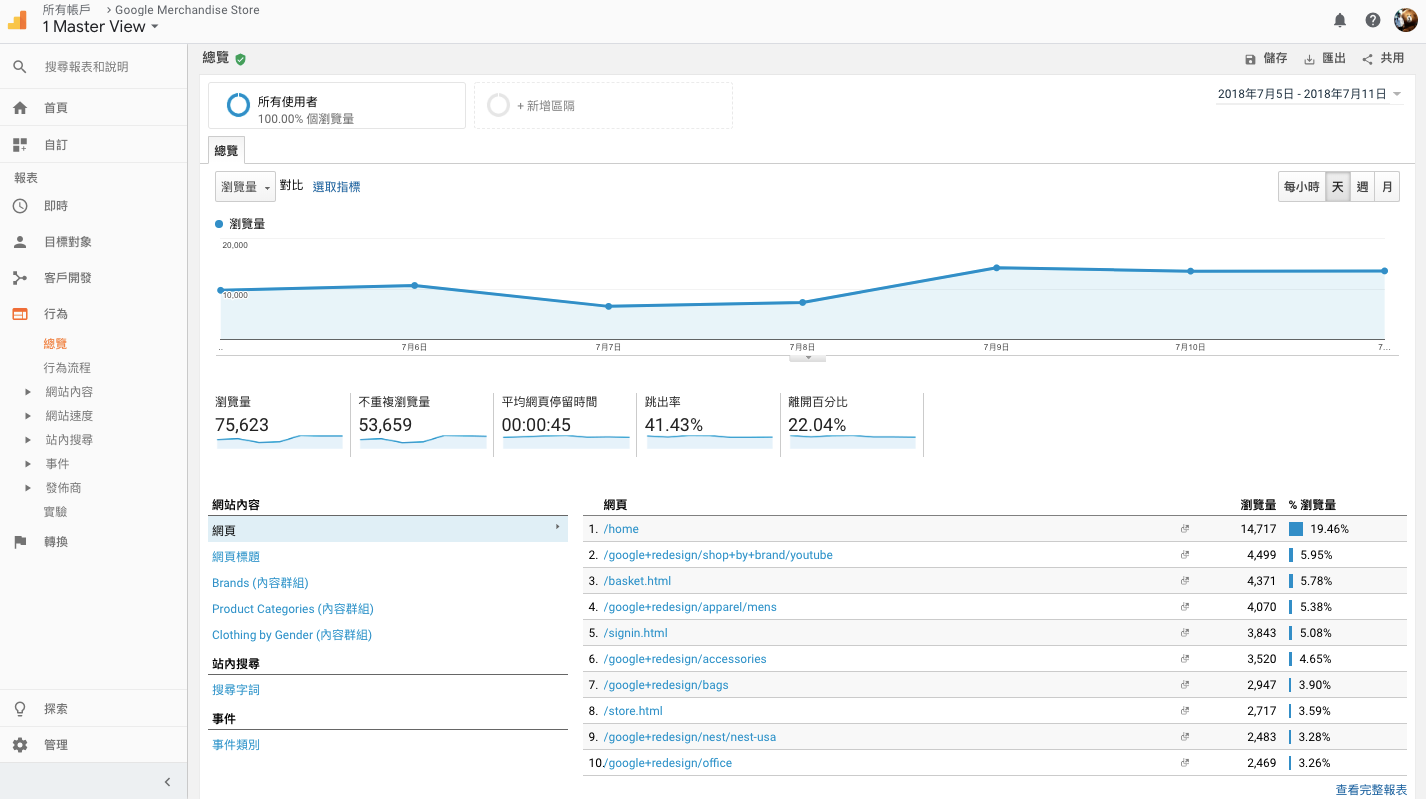Open 行為流程 in the sidebar

[67, 368]
